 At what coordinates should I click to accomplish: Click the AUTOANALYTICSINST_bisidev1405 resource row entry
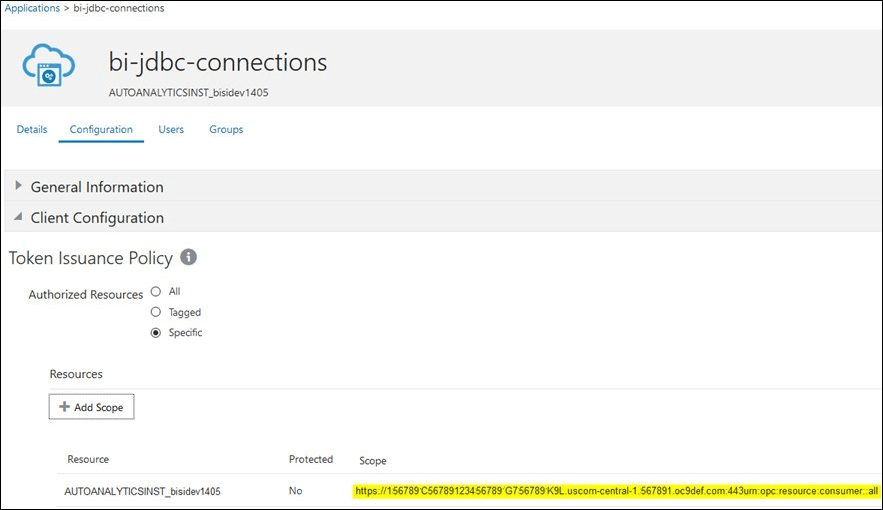(142, 492)
